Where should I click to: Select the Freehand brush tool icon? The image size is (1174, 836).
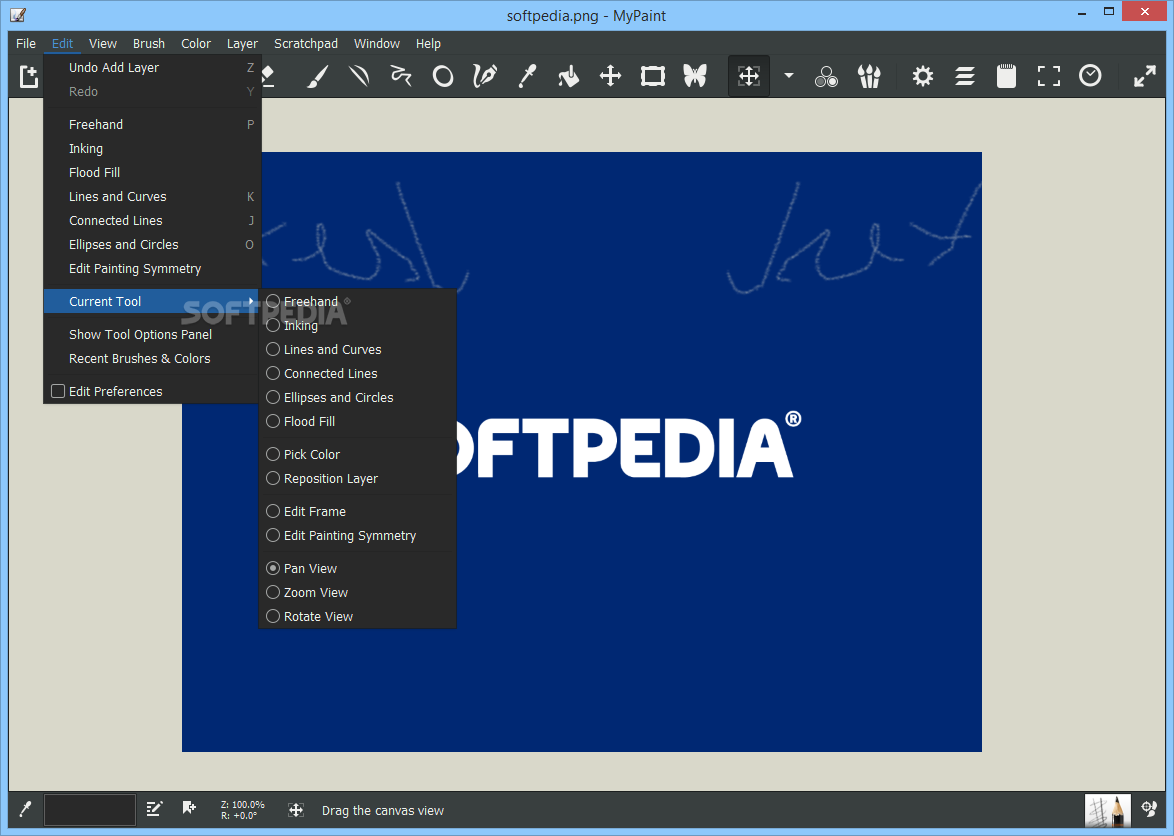(318, 76)
